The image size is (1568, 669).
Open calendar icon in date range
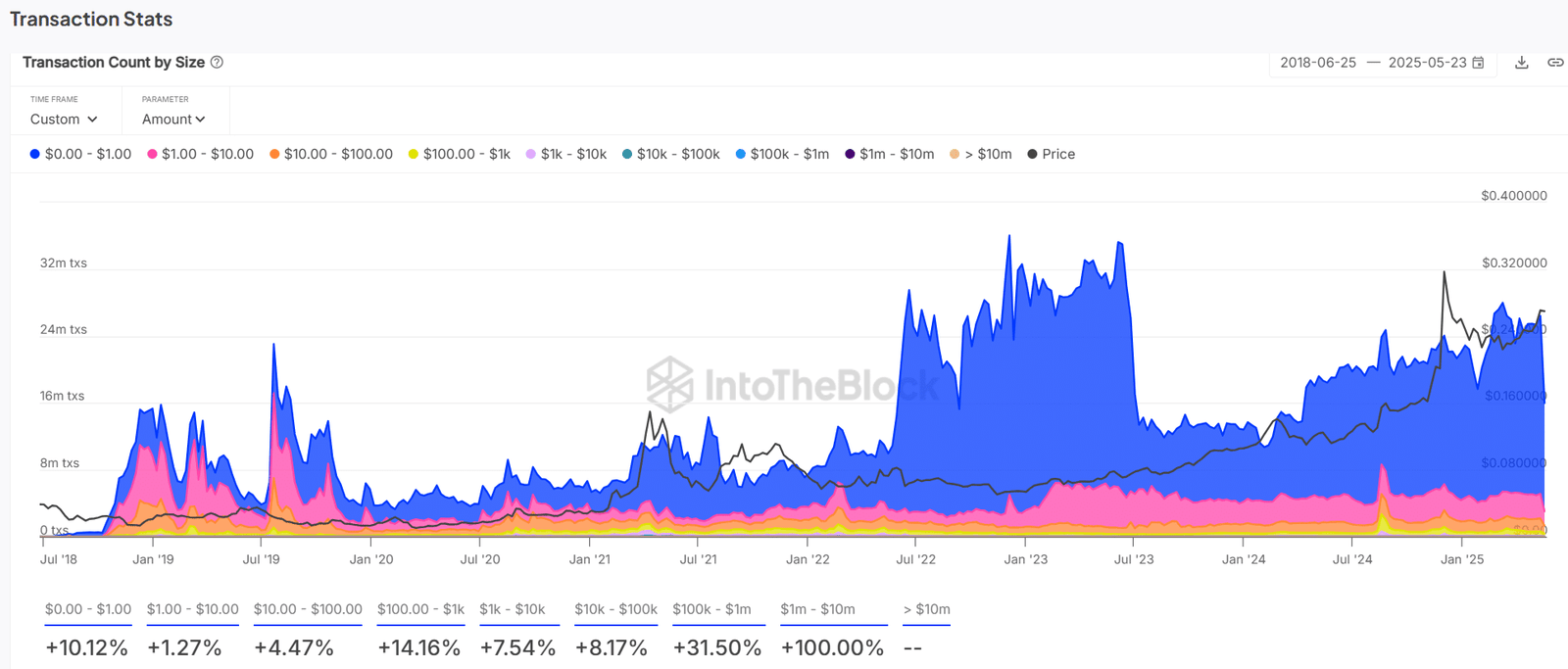click(1478, 62)
